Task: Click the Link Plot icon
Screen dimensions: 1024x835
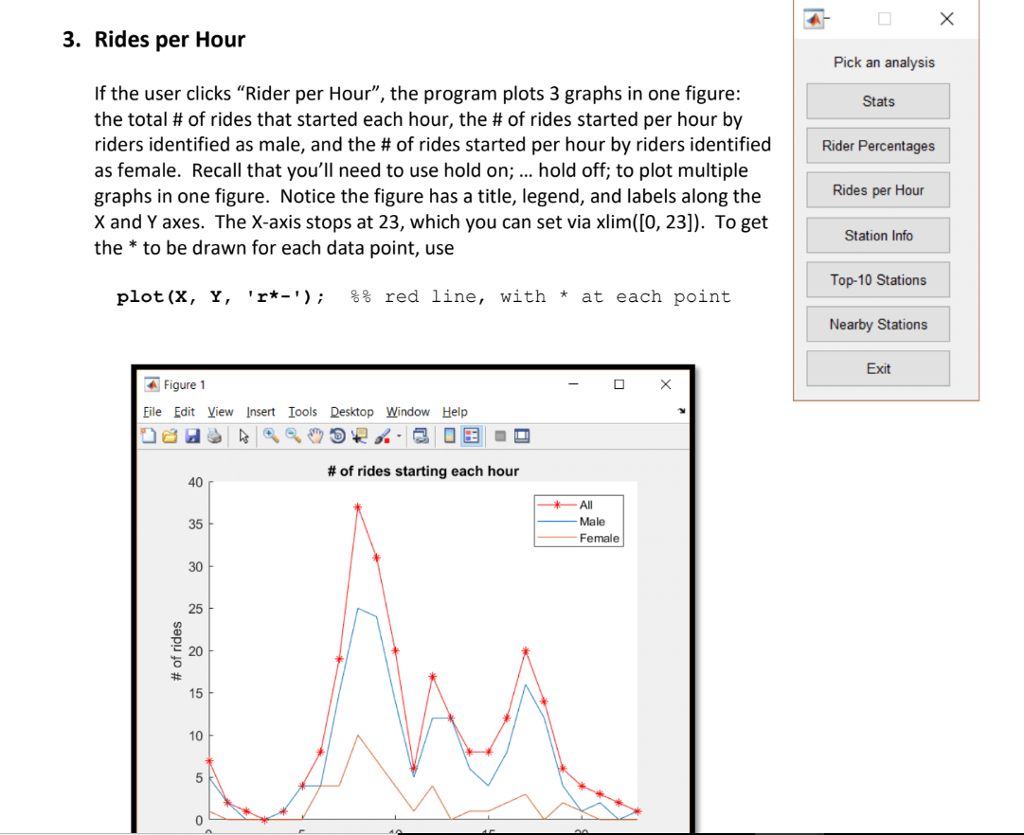Action: (423, 436)
